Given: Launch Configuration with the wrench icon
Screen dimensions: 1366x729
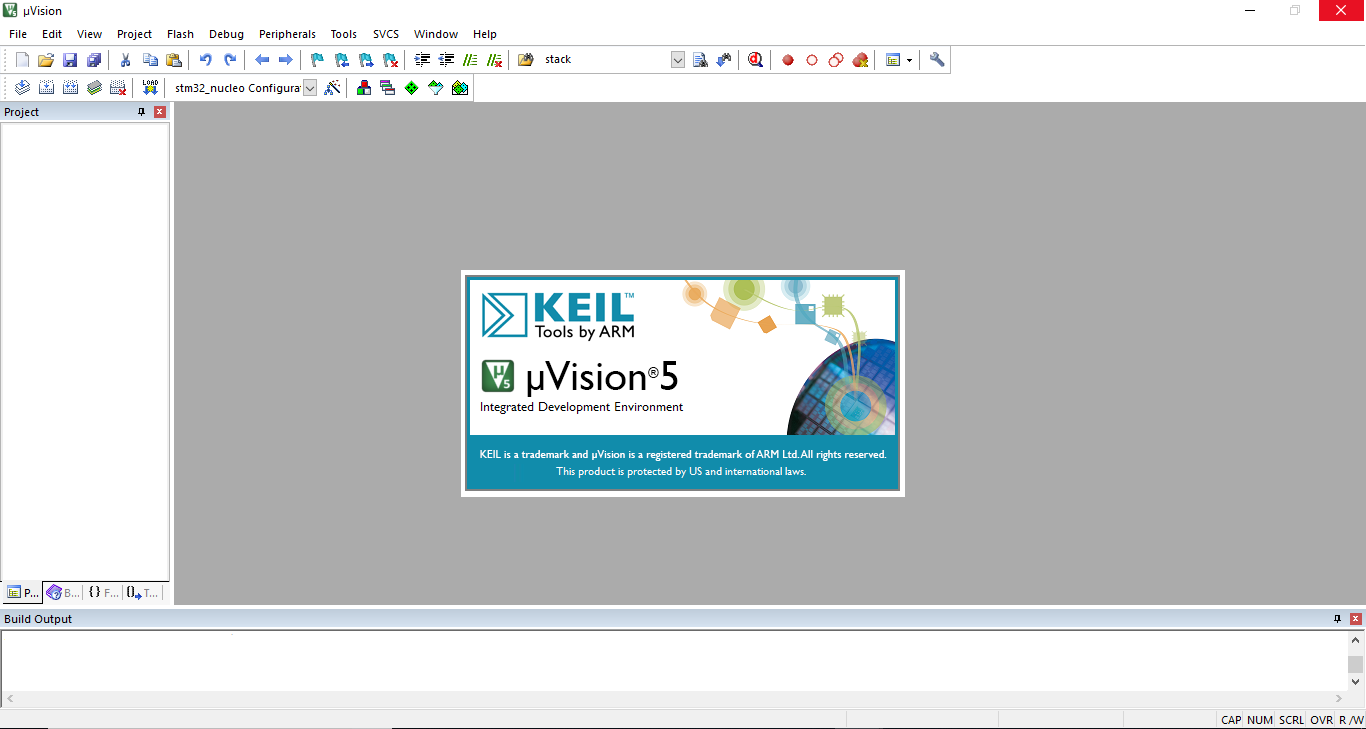Looking at the screenshot, I should 936,59.
